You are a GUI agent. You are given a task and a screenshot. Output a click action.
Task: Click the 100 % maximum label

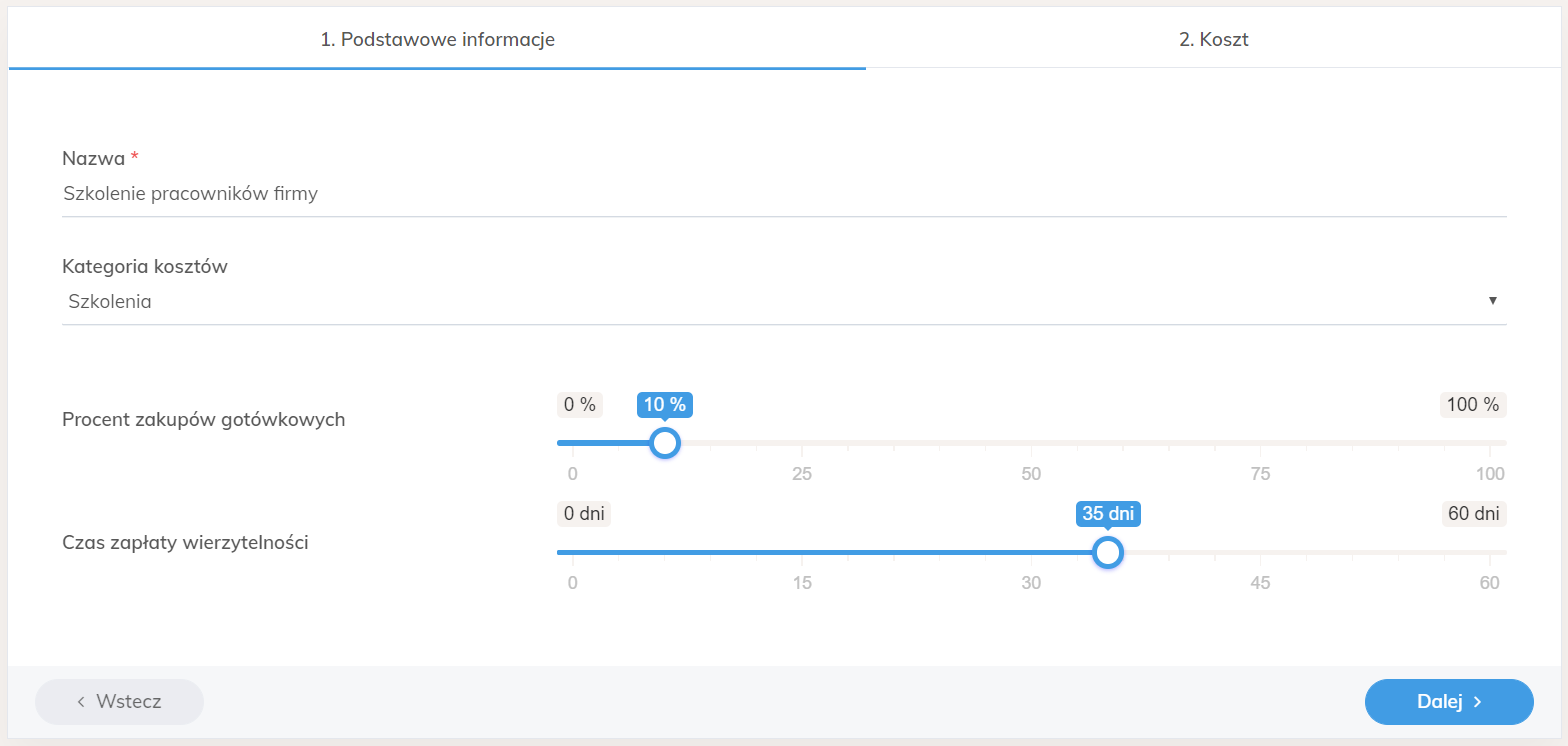click(x=1473, y=405)
